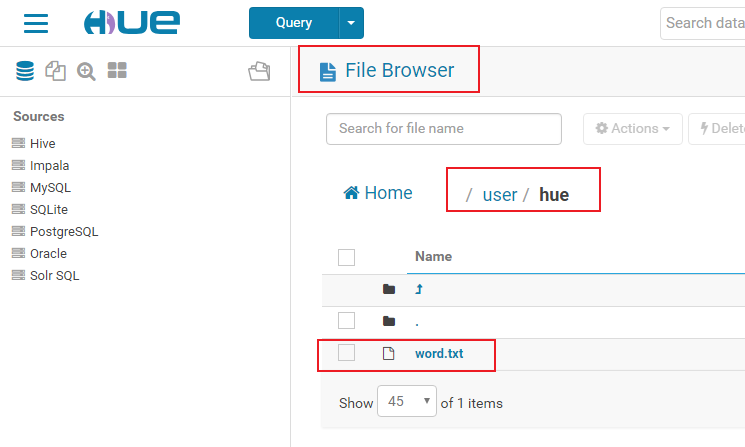Click the Hive server icon
The image size is (745, 447).
point(18,143)
